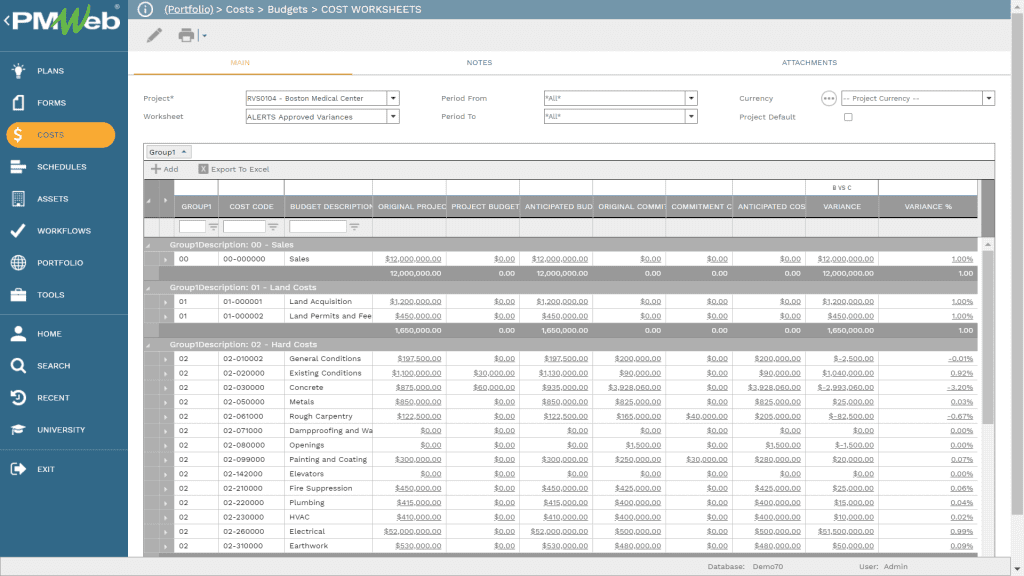The image size is (1024, 576).
Task: Click the printer icon
Action: (186, 35)
